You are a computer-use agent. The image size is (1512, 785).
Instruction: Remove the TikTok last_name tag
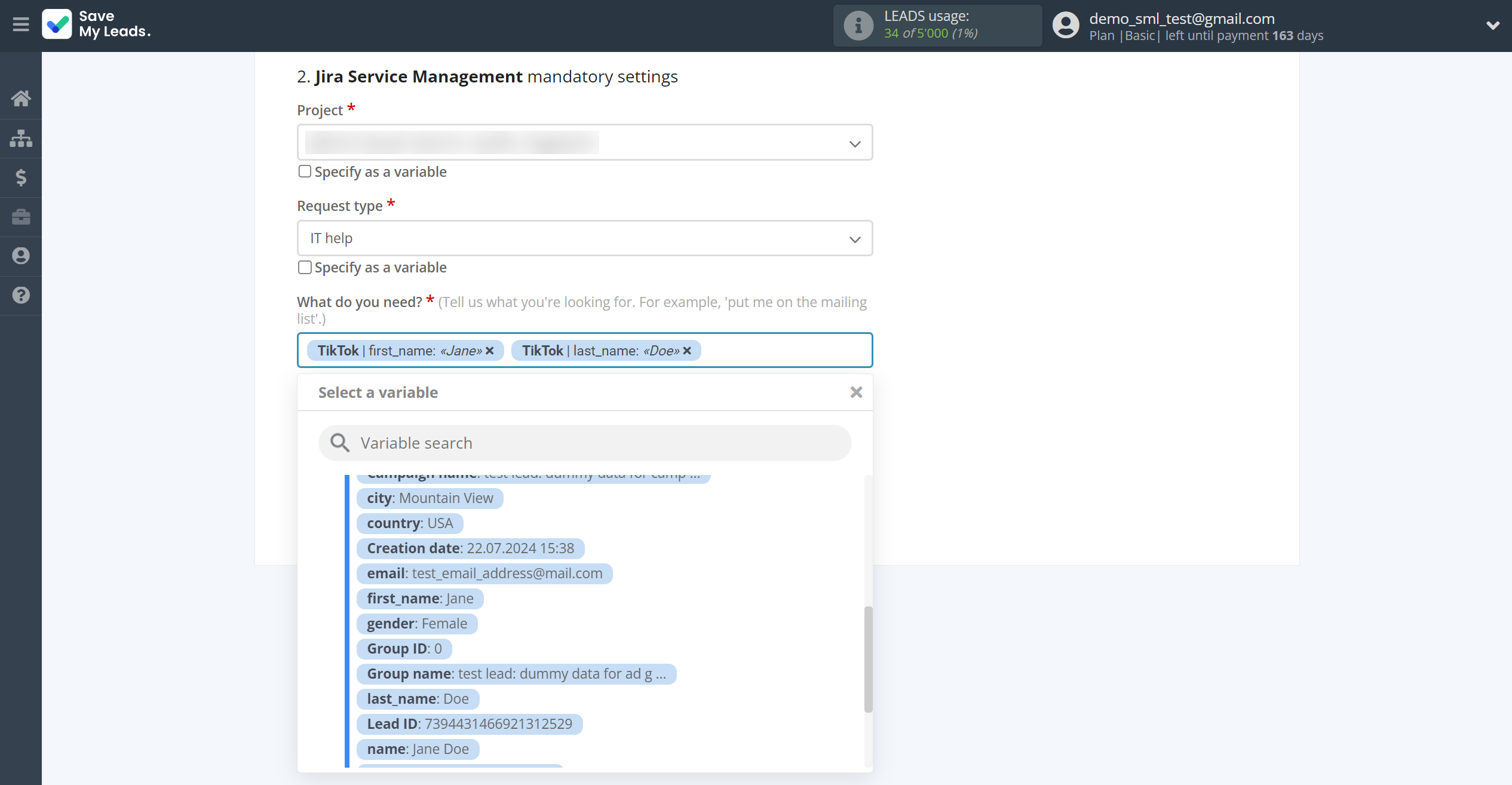(x=687, y=351)
